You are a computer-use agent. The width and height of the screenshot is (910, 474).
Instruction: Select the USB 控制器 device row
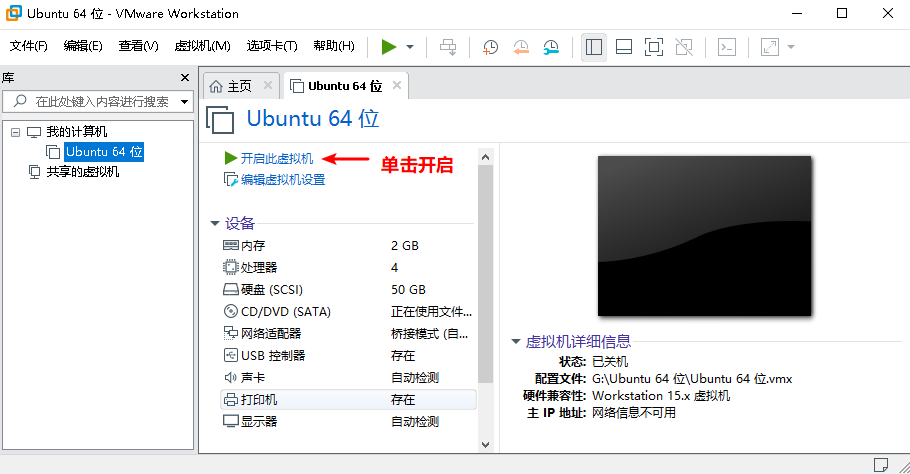pyautogui.click(x=348, y=356)
